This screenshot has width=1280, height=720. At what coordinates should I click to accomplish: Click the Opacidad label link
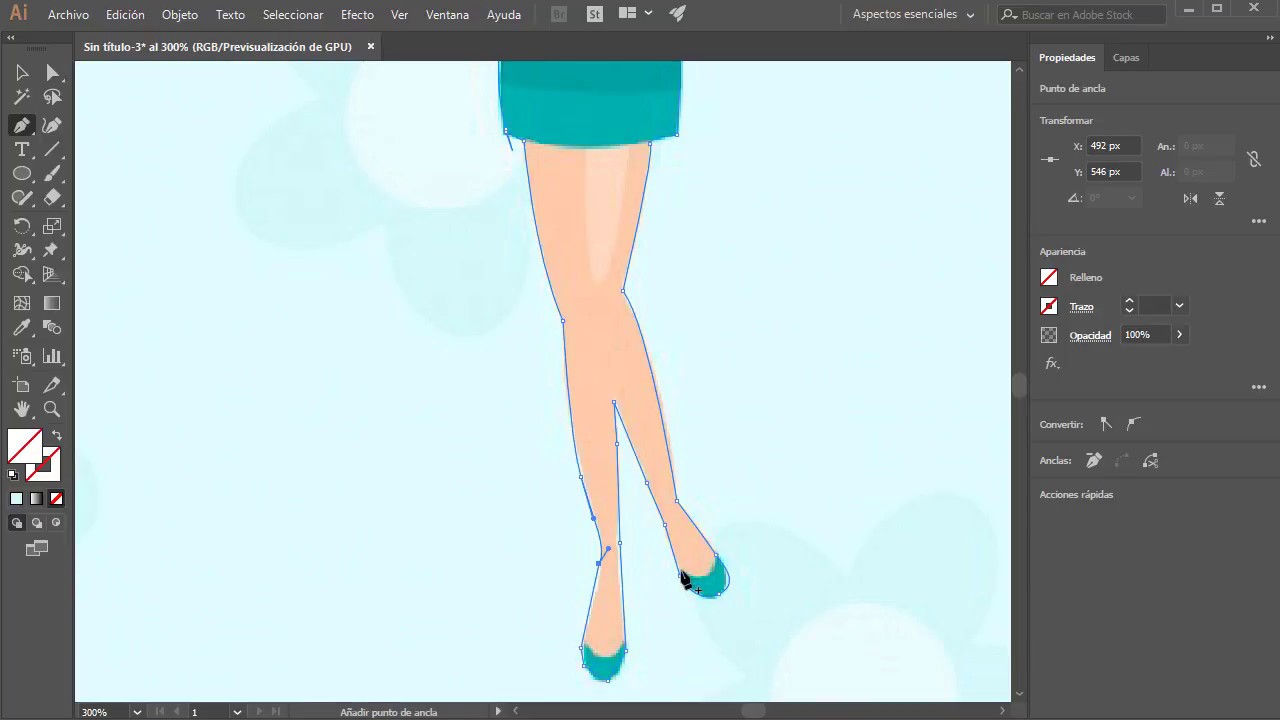click(1090, 335)
